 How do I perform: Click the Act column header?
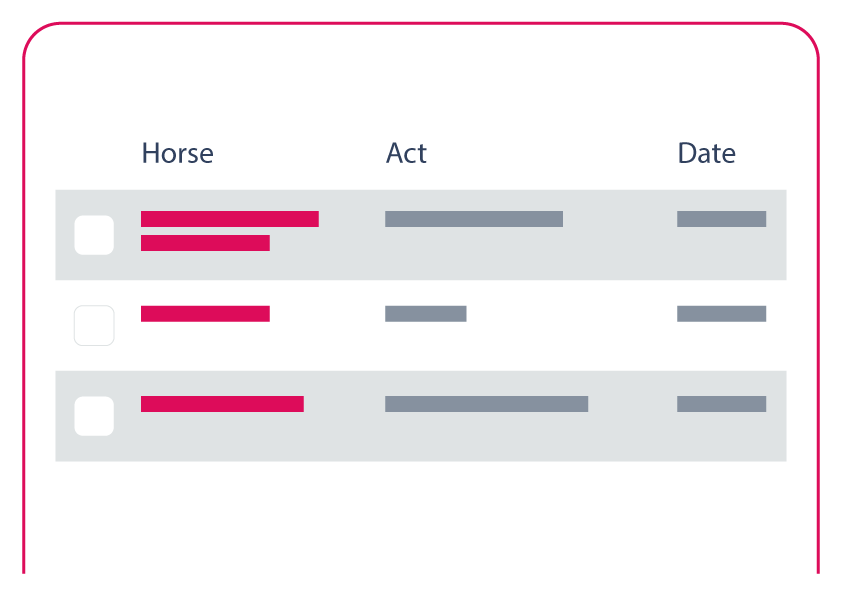(406, 154)
